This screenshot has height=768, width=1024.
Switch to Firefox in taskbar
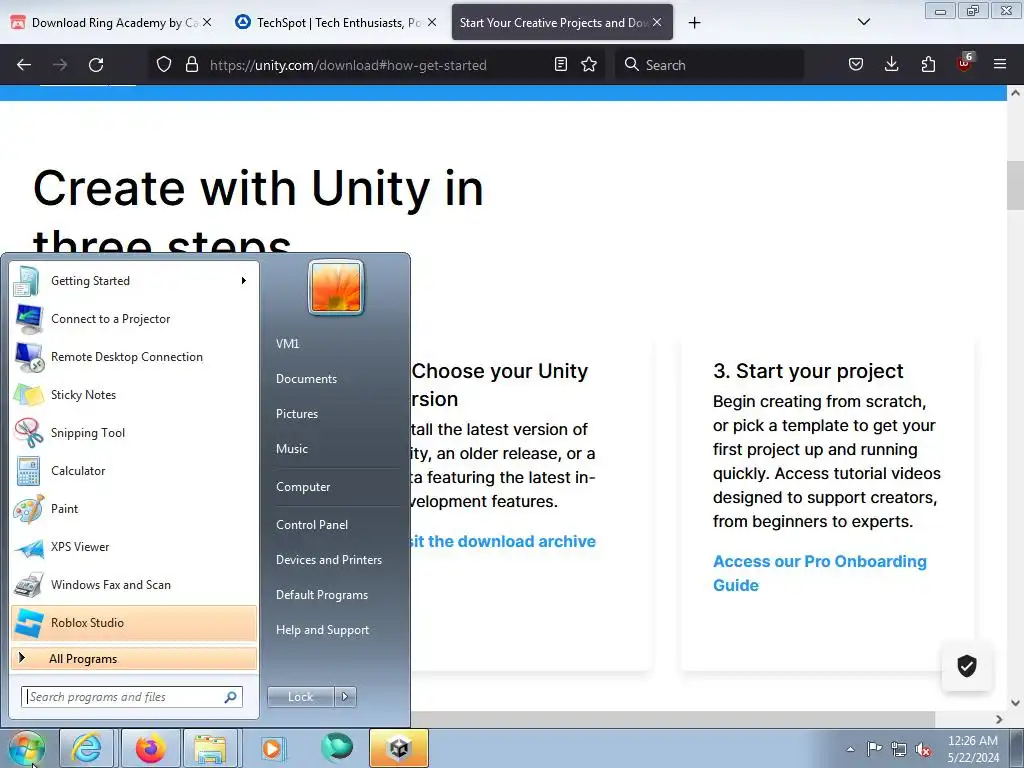pos(150,748)
